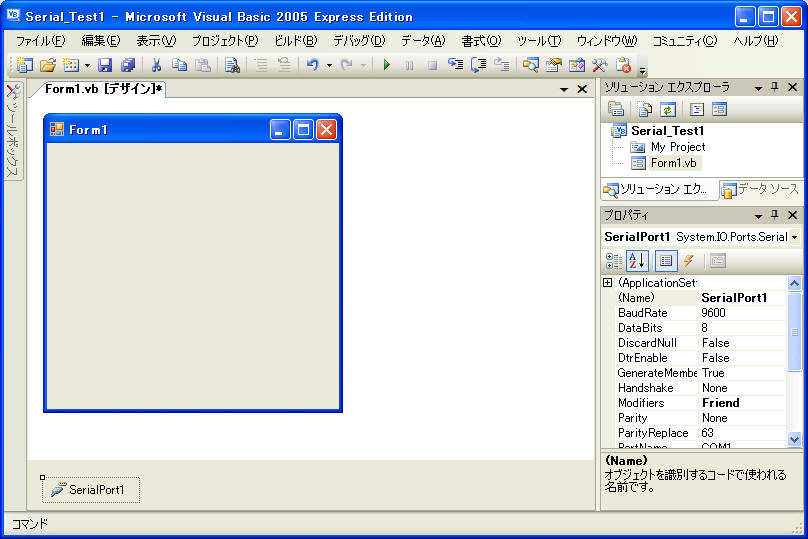Click the Step Into icon
The height and width of the screenshot is (539, 808).
[455, 65]
